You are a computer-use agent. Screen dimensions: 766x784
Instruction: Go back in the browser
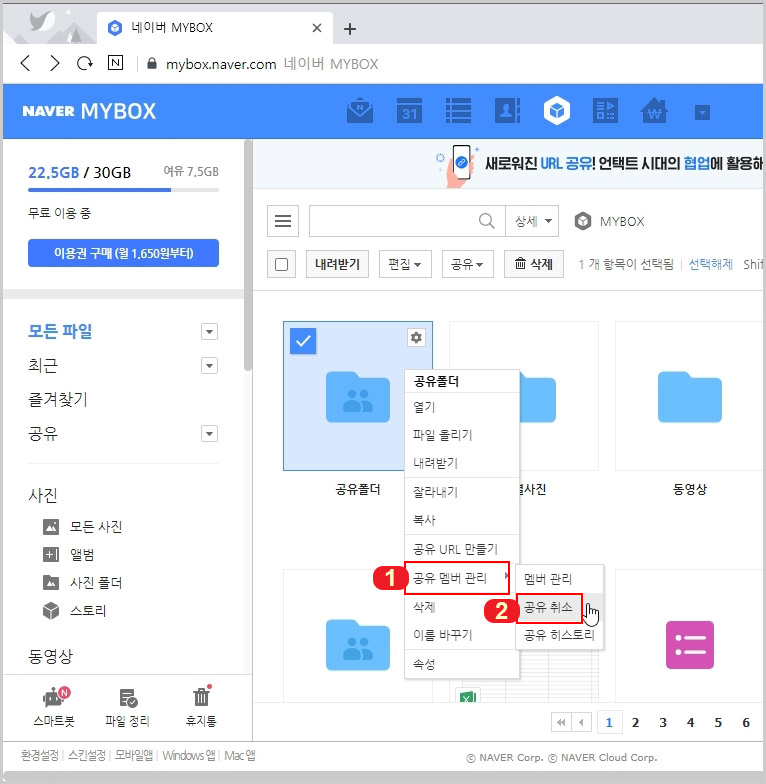point(26,64)
